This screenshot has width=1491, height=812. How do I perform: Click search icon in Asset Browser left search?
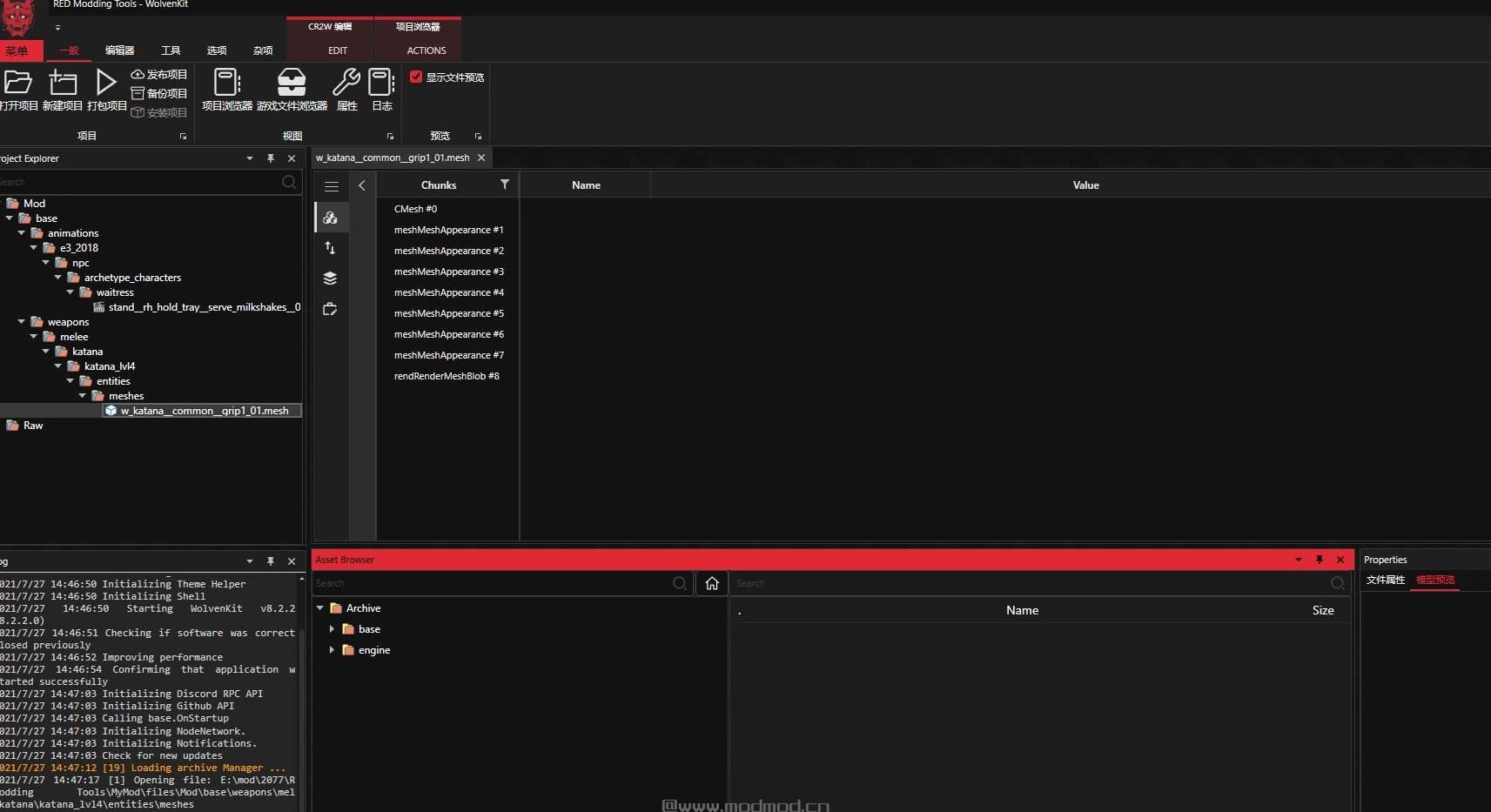tap(680, 583)
